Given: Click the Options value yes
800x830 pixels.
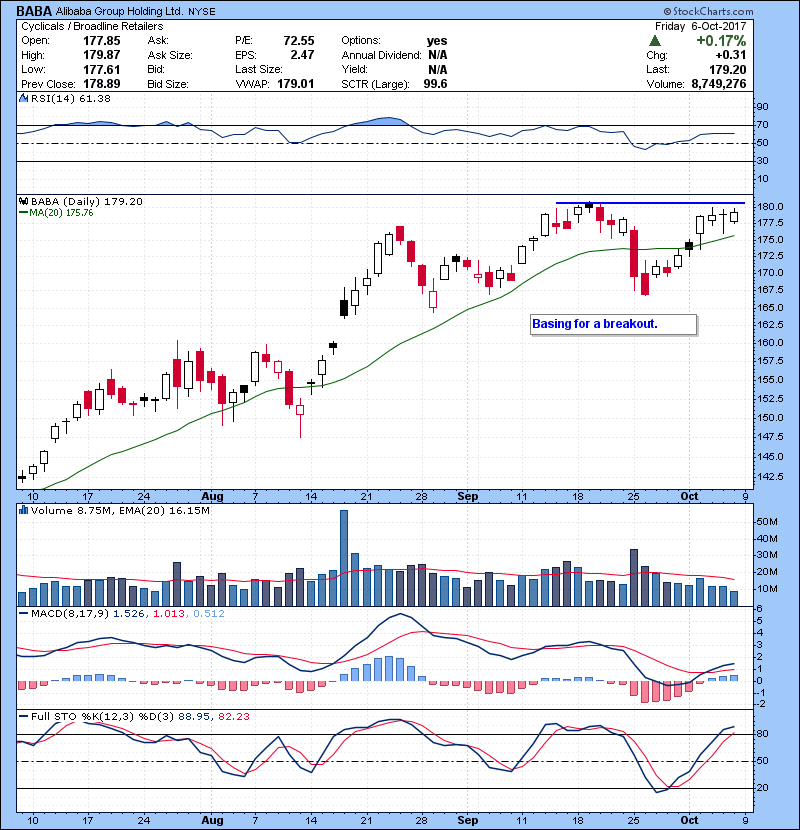Looking at the screenshot, I should tap(437, 41).
